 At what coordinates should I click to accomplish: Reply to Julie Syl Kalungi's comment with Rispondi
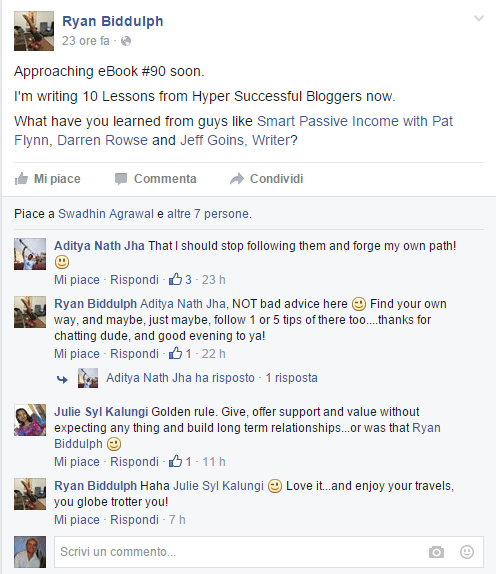[134, 462]
